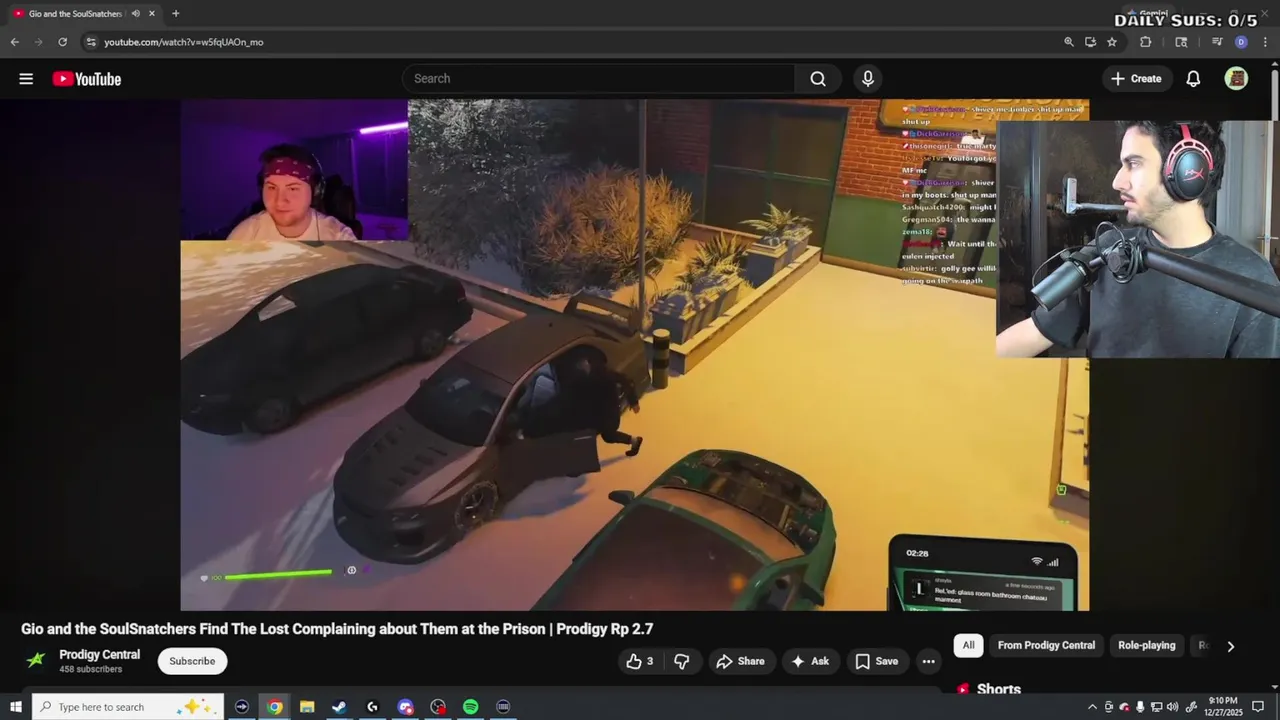Like the video with thumbs up
This screenshot has height=720, width=1280.
pyautogui.click(x=640, y=661)
